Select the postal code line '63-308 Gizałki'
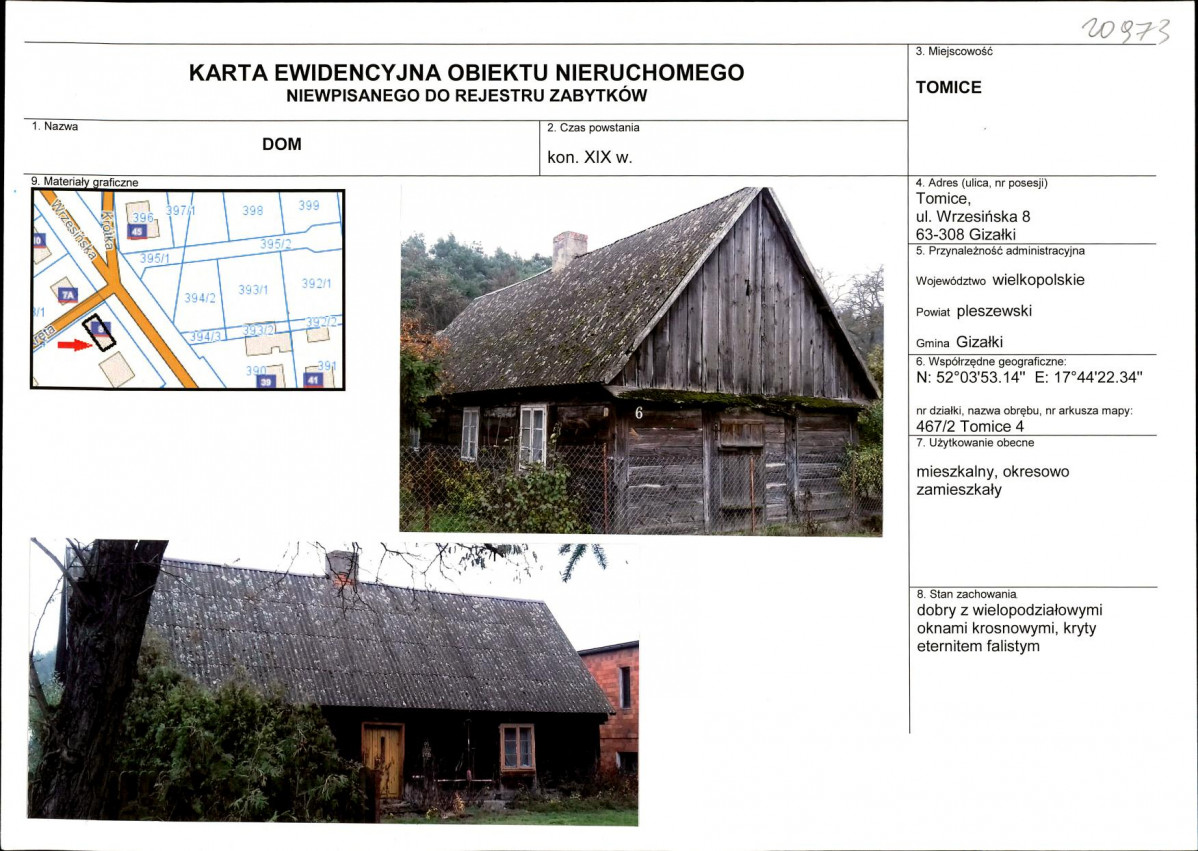The width and height of the screenshot is (1198, 851). tap(966, 235)
